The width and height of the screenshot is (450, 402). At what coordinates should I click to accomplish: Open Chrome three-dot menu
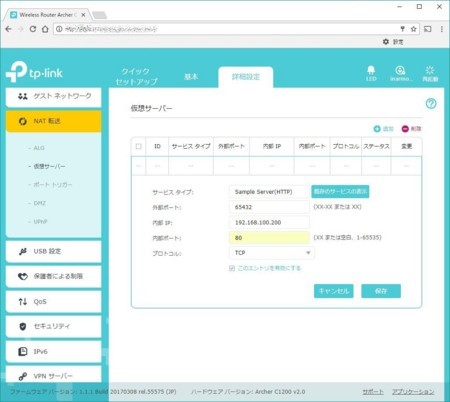[x=442, y=29]
